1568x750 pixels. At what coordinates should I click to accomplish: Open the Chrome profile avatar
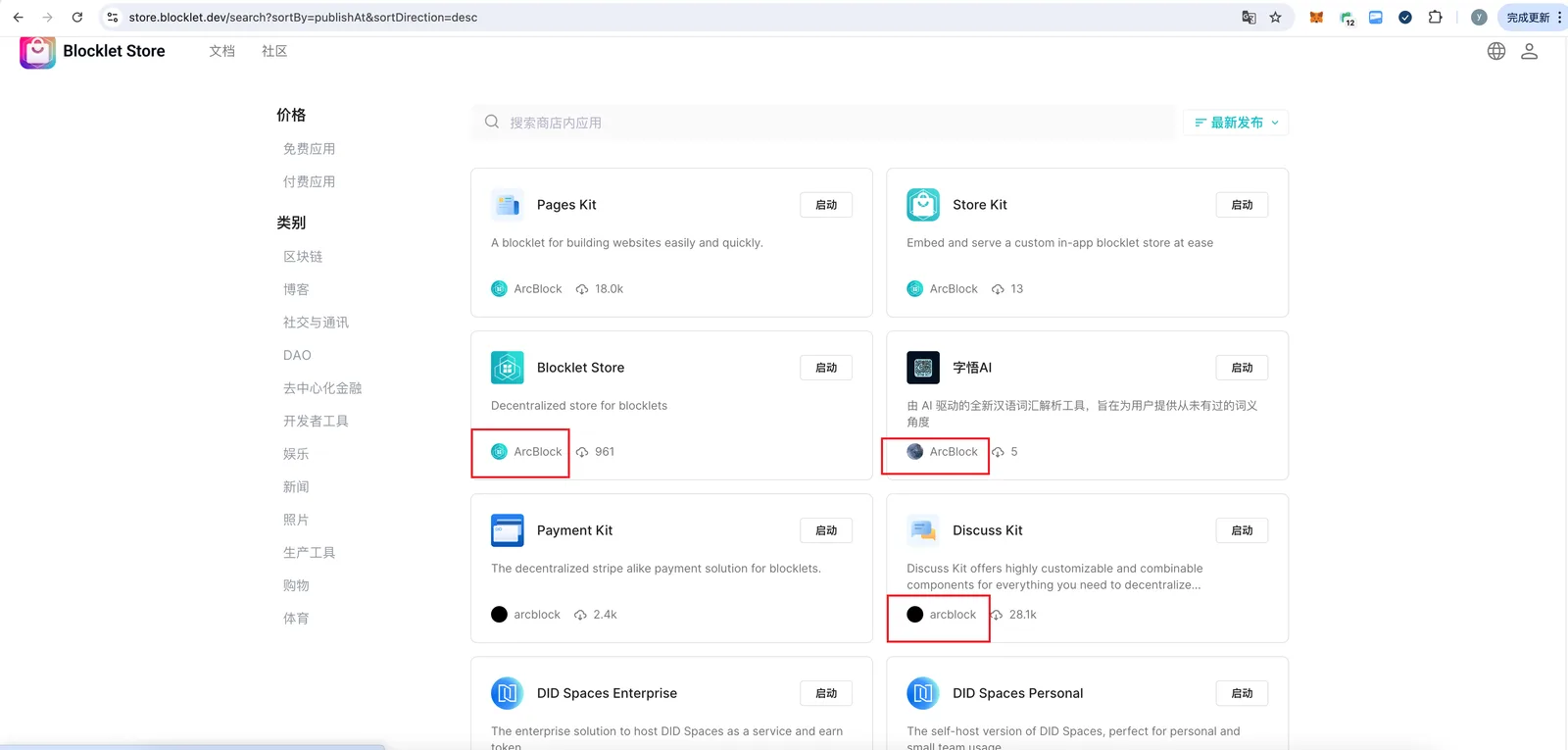tap(1479, 17)
